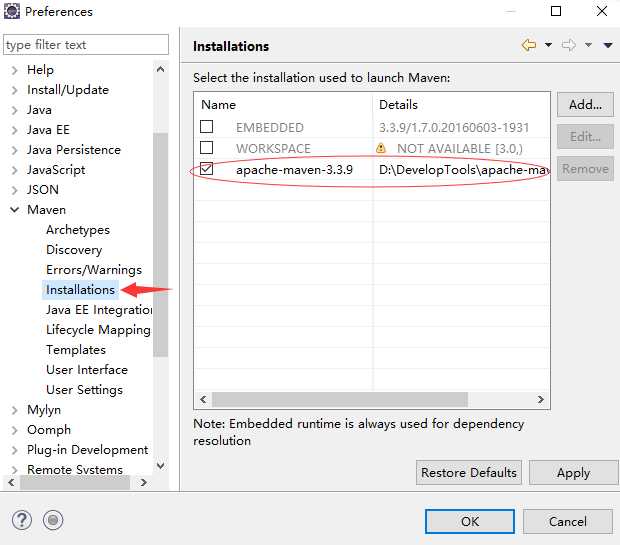Click the Name column header
Viewport: 620px width, 545px height.
(x=284, y=105)
